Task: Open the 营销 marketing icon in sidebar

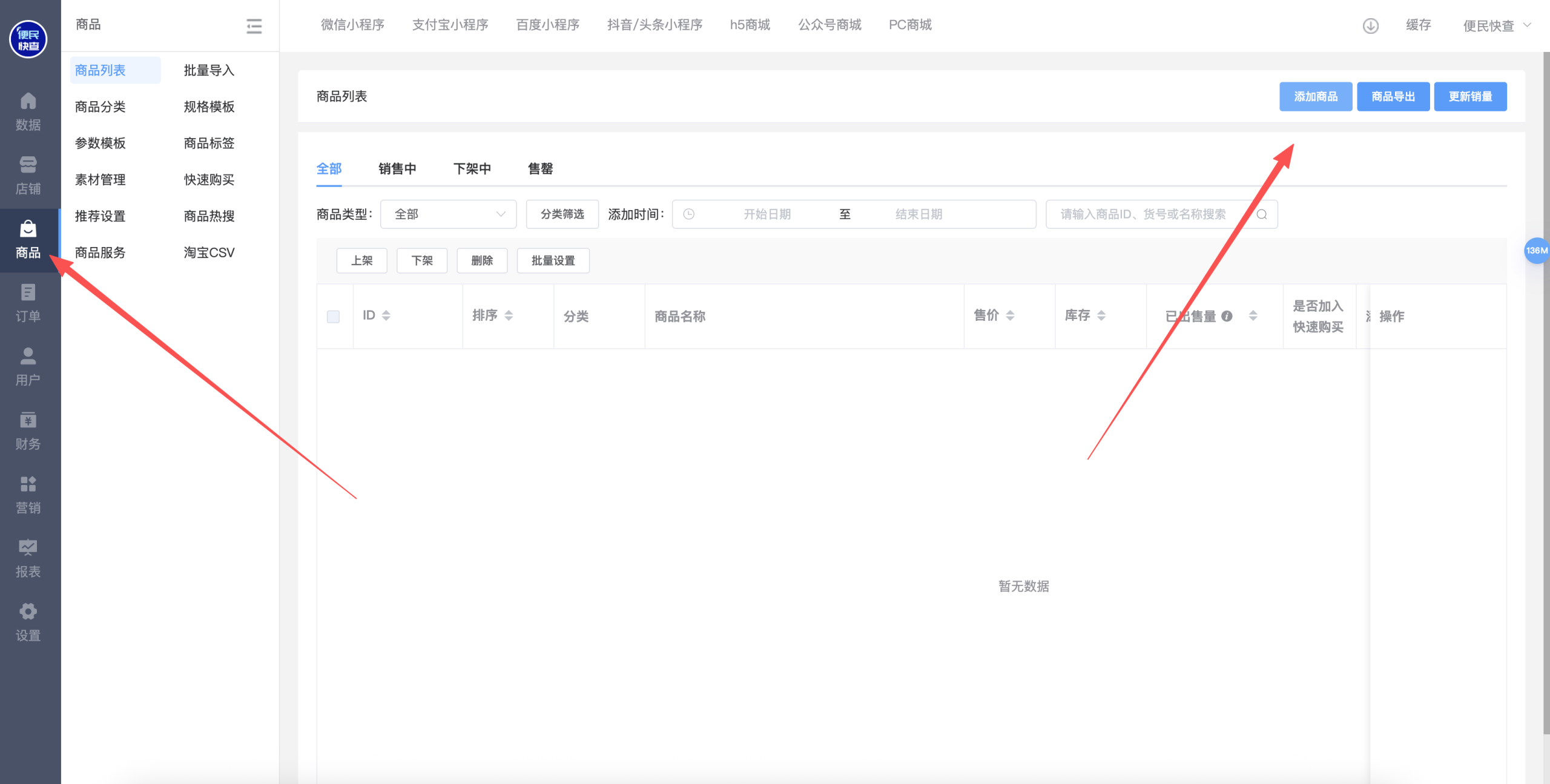Action: 28,484
